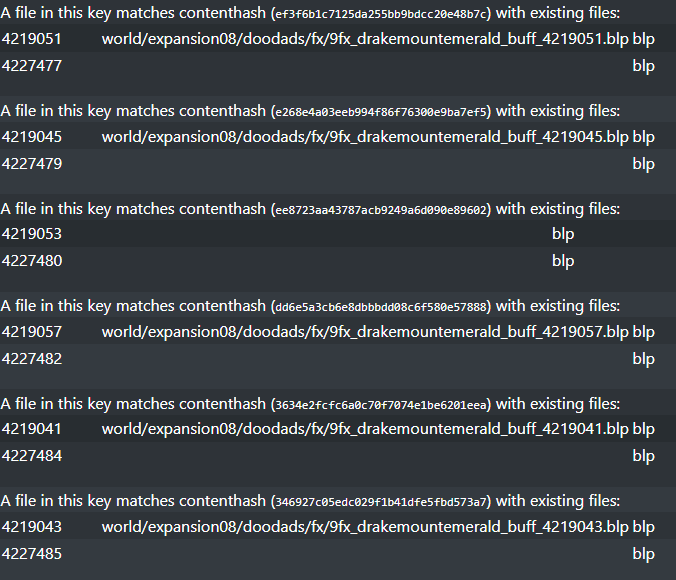Click contenthash ee8723aa43787acb9249a6d090e89602

[x=381, y=210]
